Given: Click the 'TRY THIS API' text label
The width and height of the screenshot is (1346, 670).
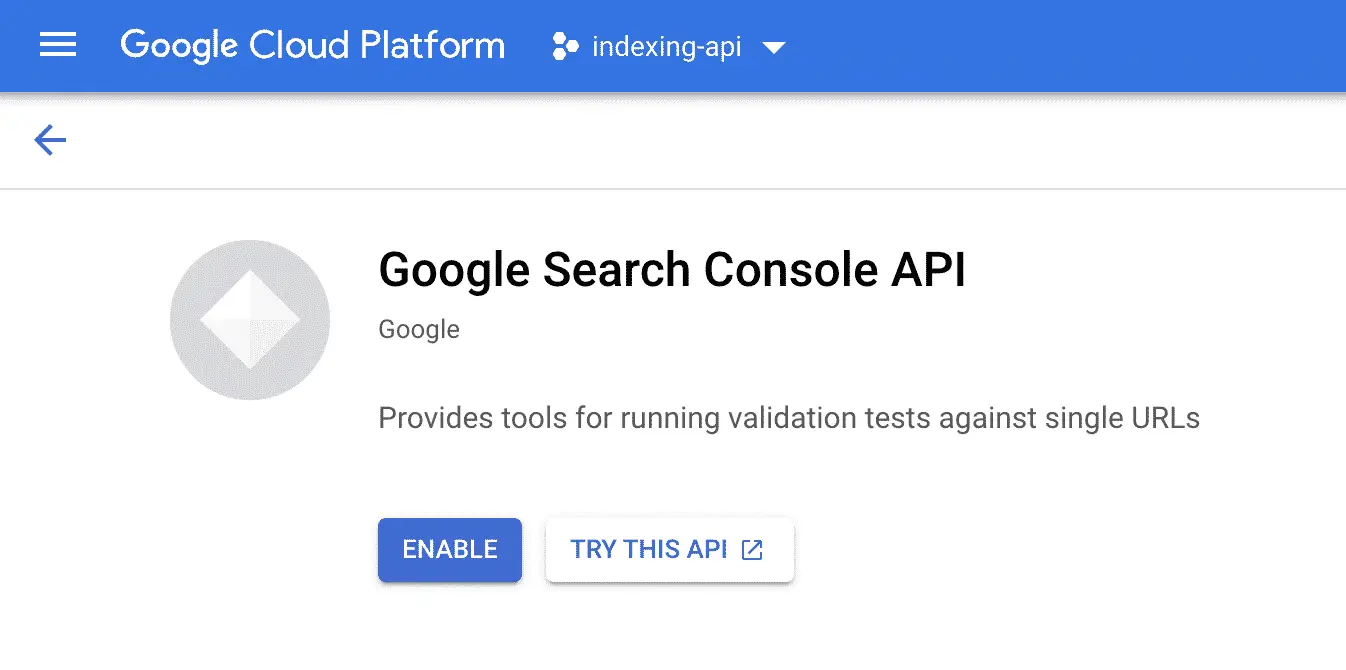Looking at the screenshot, I should [648, 549].
